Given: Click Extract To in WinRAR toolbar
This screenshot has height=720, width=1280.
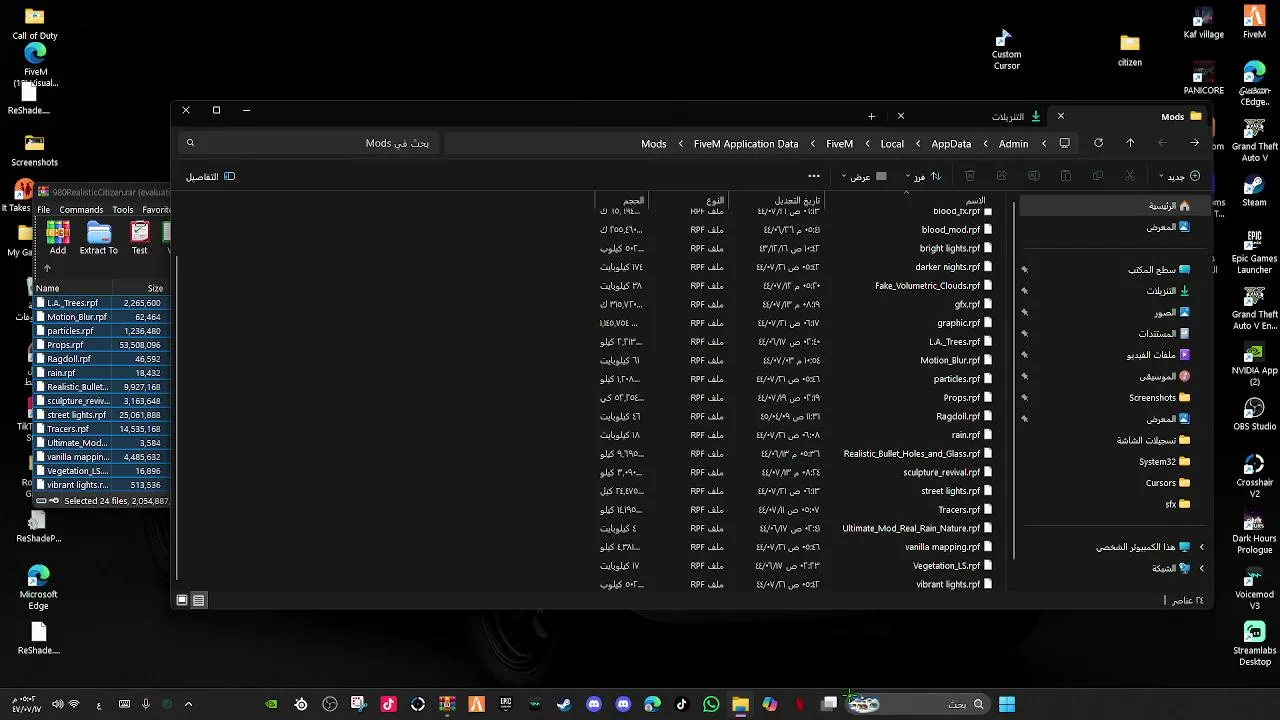Looking at the screenshot, I should [x=98, y=238].
